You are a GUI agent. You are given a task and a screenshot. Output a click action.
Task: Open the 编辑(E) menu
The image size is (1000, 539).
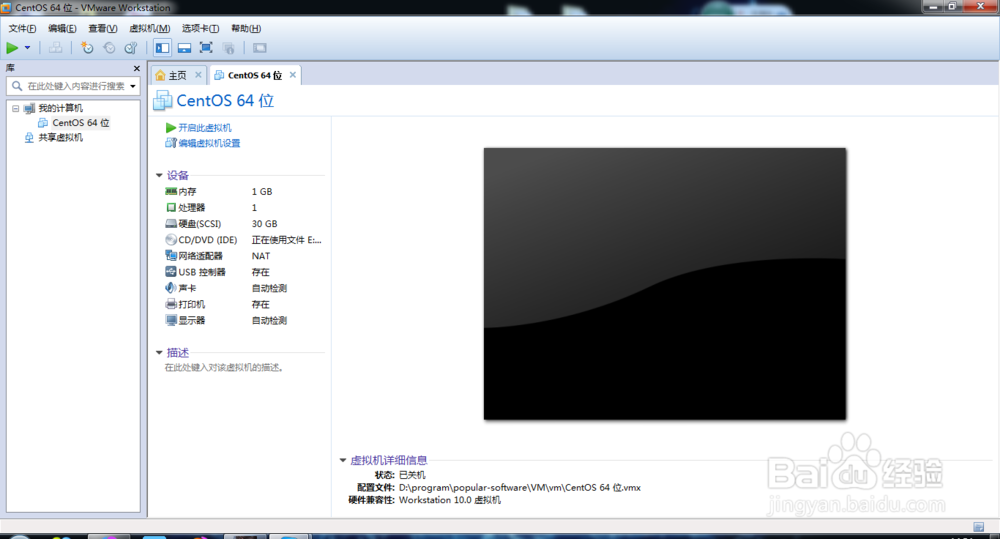[x=62, y=28]
